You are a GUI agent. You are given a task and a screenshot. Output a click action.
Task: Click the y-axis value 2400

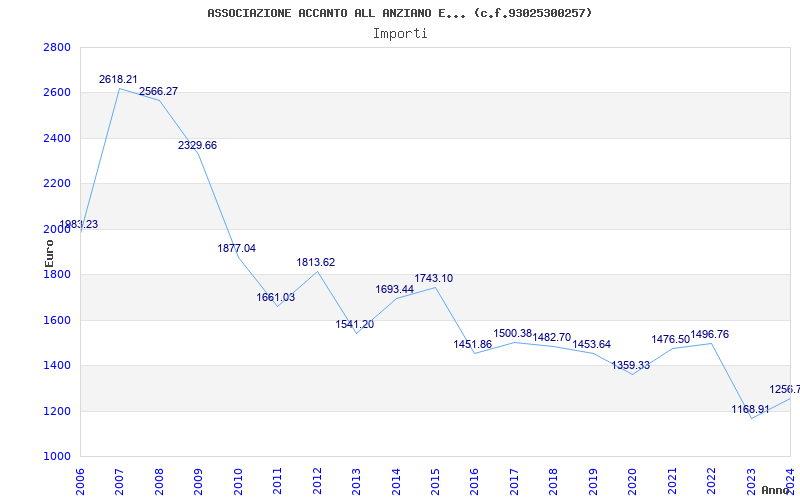58,138
